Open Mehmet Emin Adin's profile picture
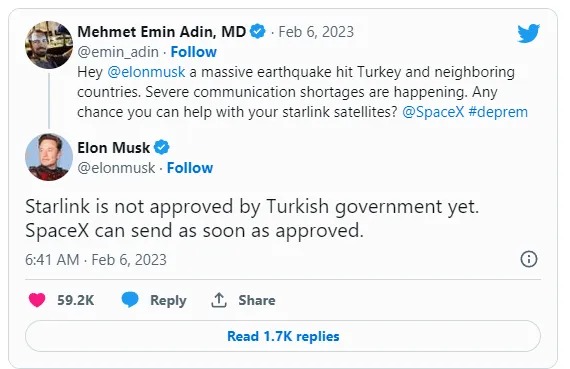This screenshot has width=570, height=369. coord(49,45)
